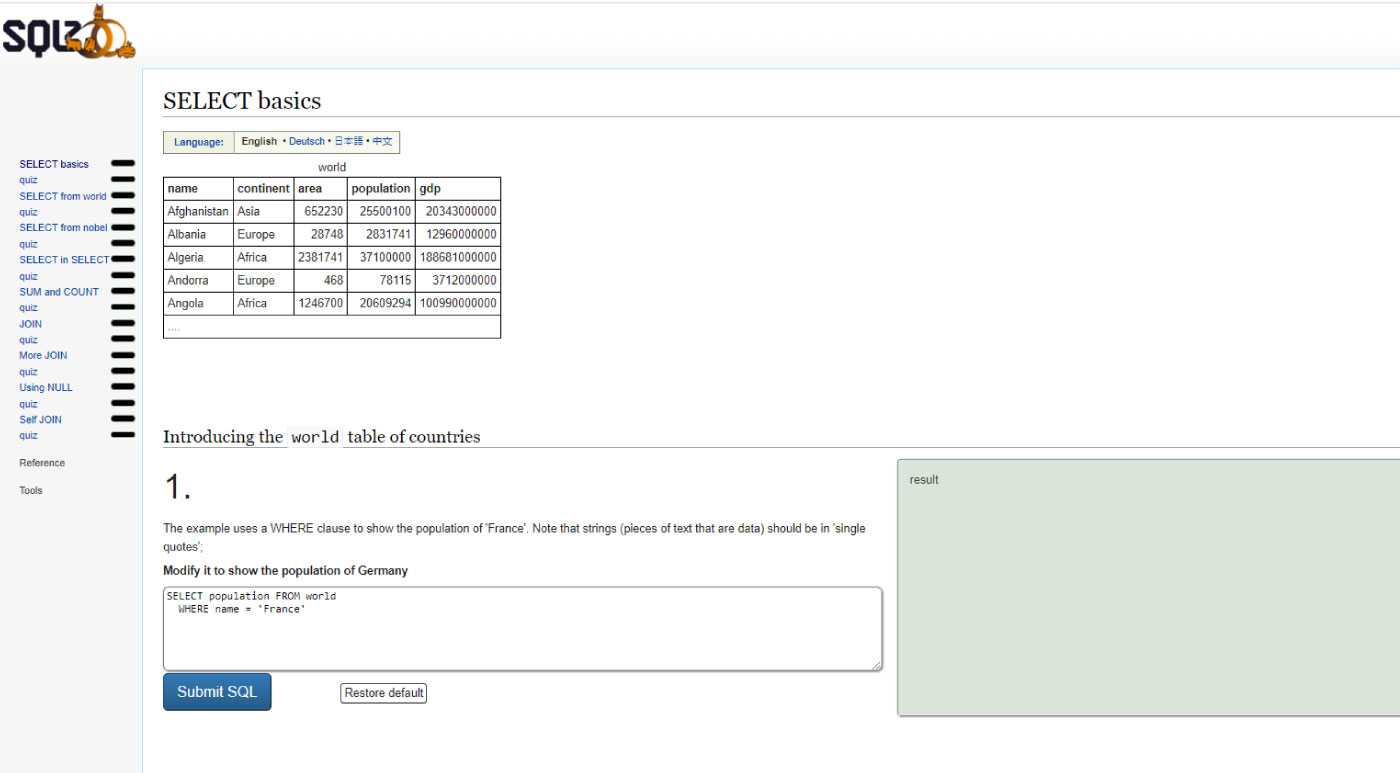
Task: Click the progress bar beside SELECT basics
Action: 122,163
